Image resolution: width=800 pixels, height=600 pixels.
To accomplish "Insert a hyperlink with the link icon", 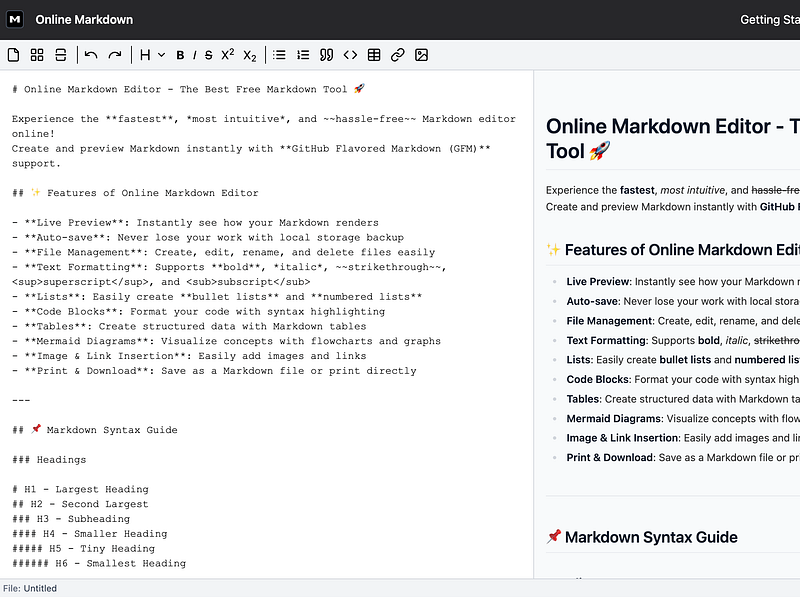I will click(397, 55).
